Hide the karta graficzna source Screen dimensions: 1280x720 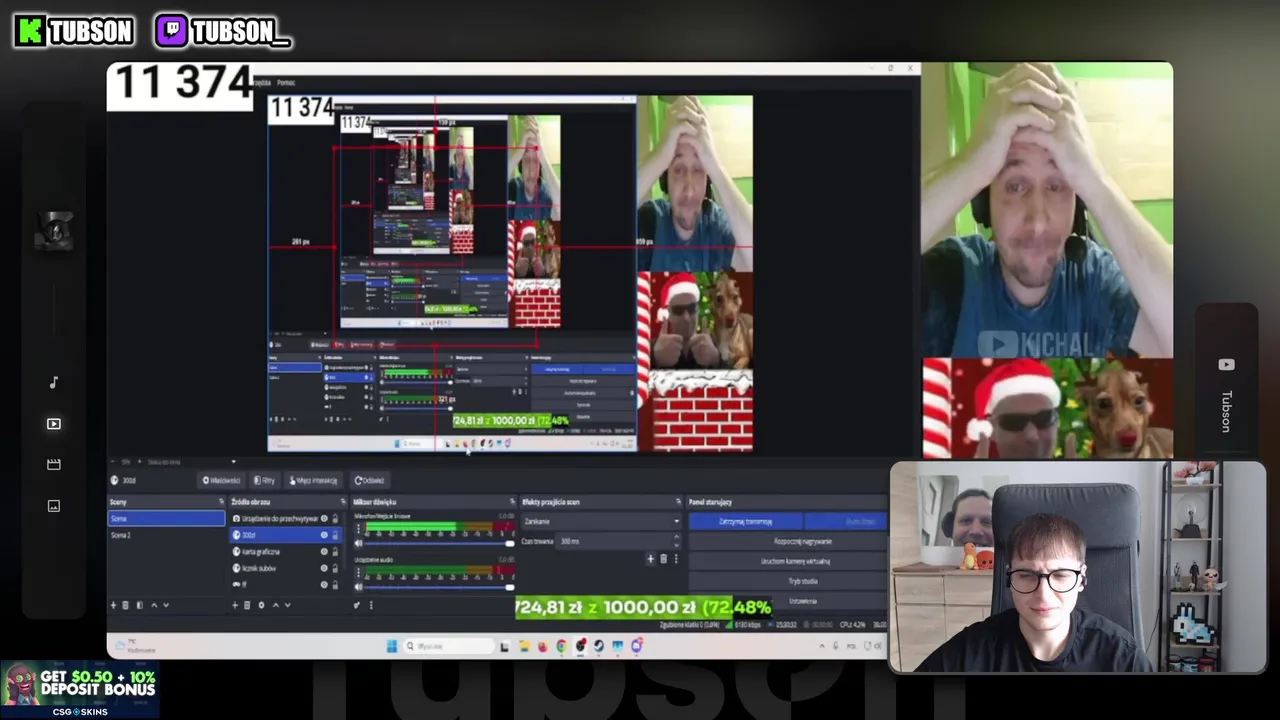(324, 552)
